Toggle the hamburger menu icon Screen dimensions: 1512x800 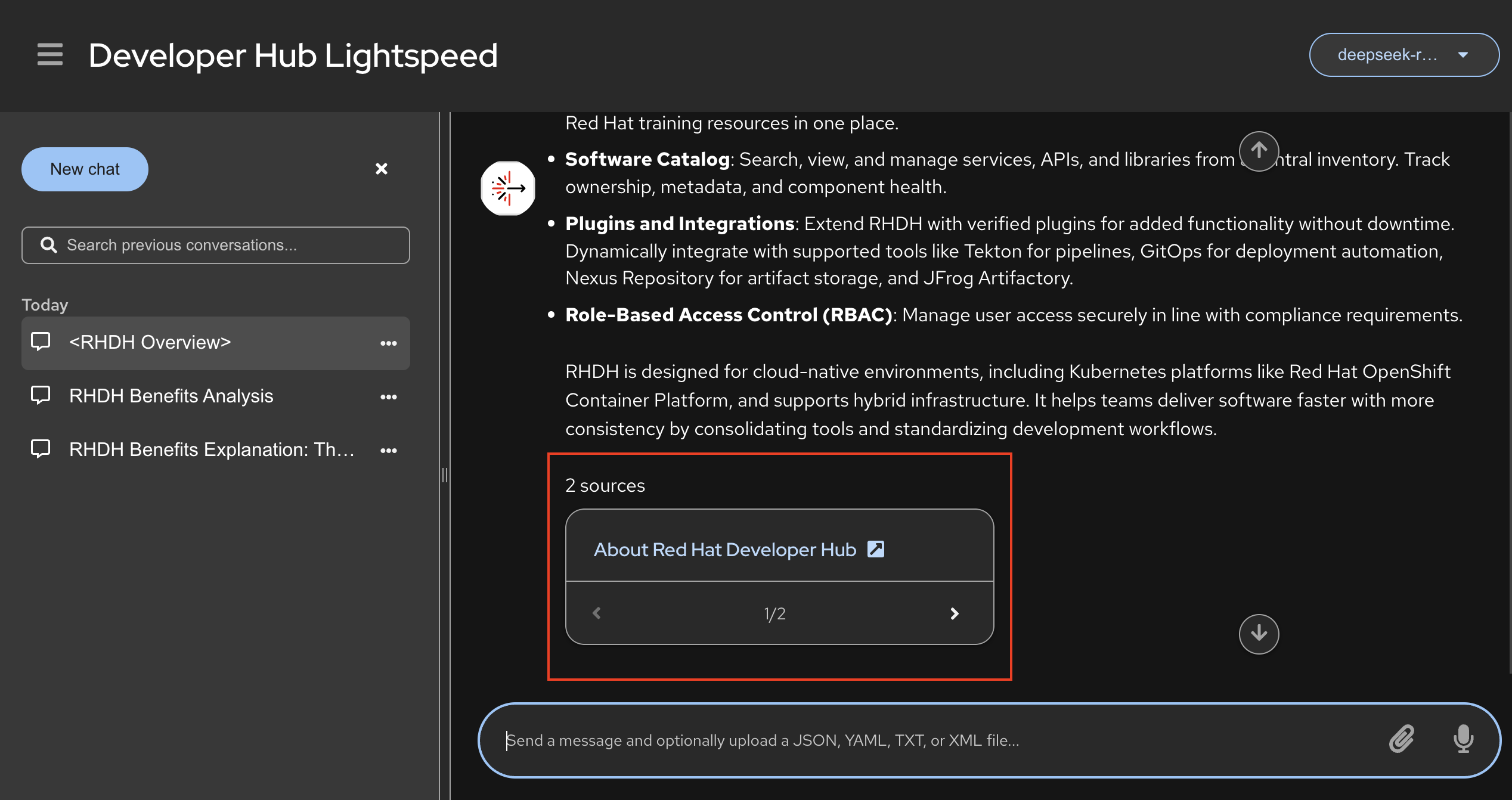[49, 54]
